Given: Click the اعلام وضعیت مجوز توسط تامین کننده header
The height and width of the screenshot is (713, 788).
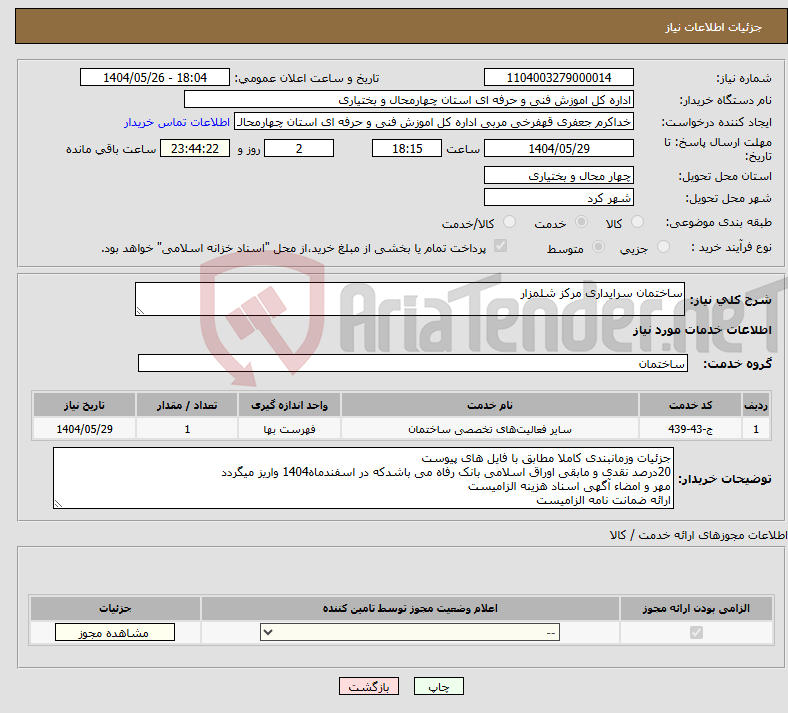Looking at the screenshot, I should pos(410,608).
